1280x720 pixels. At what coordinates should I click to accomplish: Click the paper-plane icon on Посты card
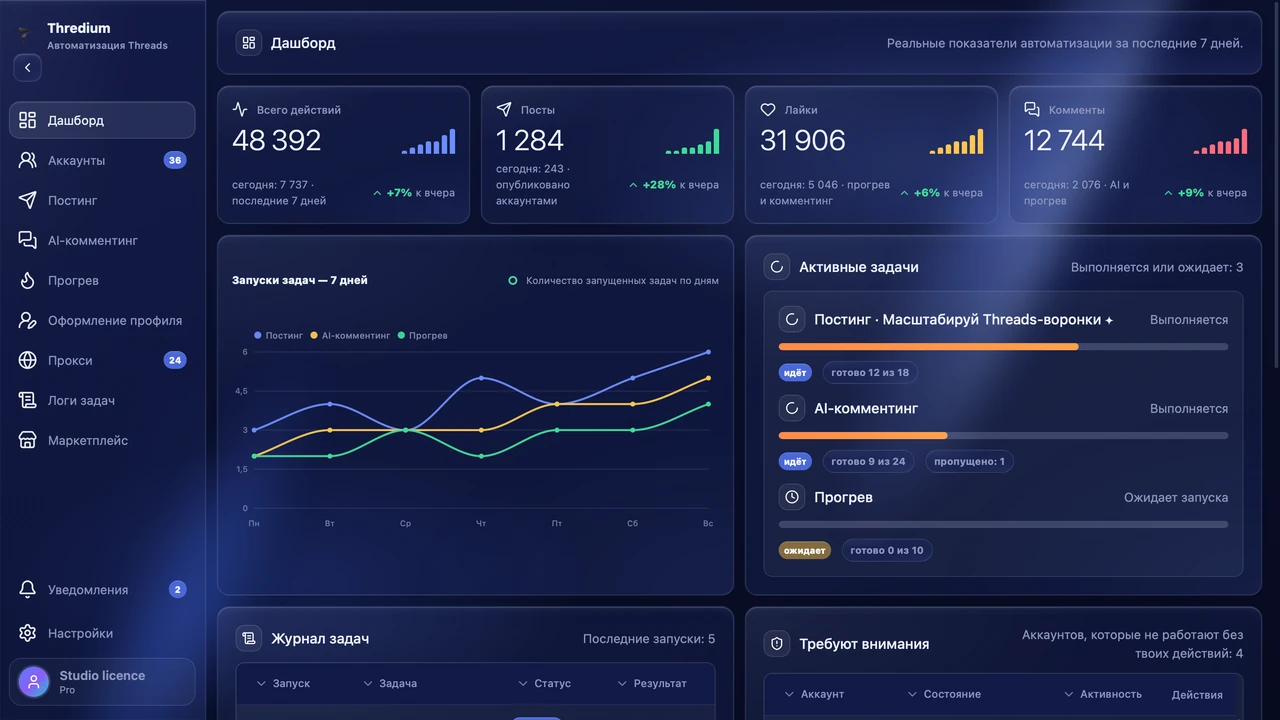[504, 110]
